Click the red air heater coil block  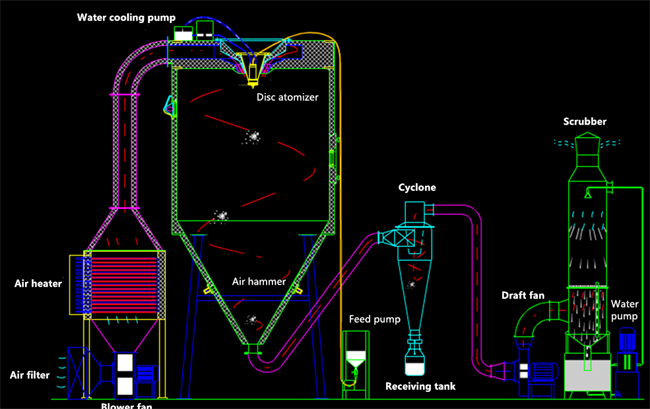pyautogui.click(x=123, y=276)
